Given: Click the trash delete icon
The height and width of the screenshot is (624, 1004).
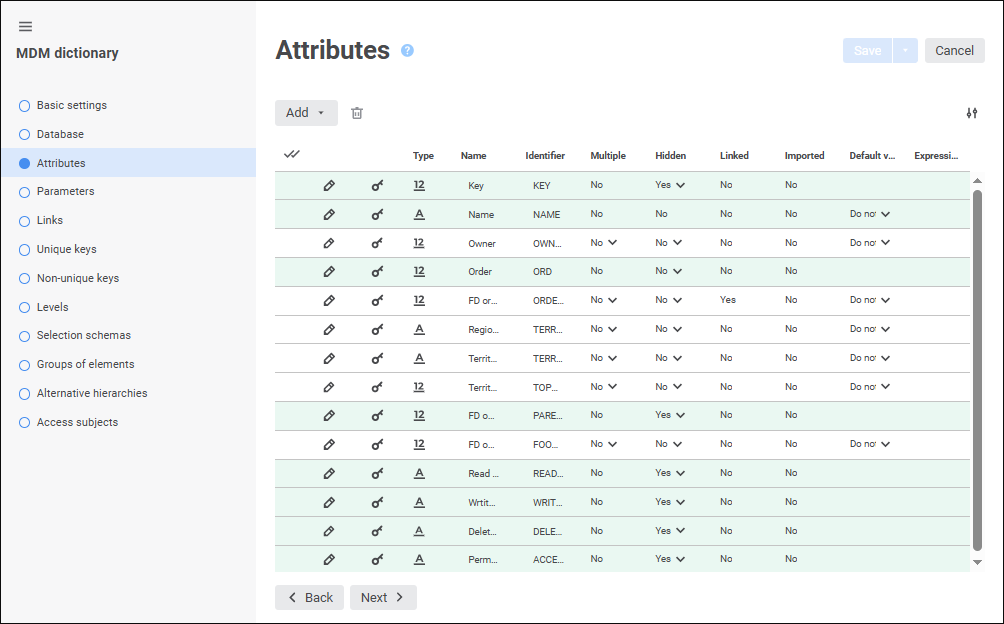Looking at the screenshot, I should pyautogui.click(x=357, y=113).
